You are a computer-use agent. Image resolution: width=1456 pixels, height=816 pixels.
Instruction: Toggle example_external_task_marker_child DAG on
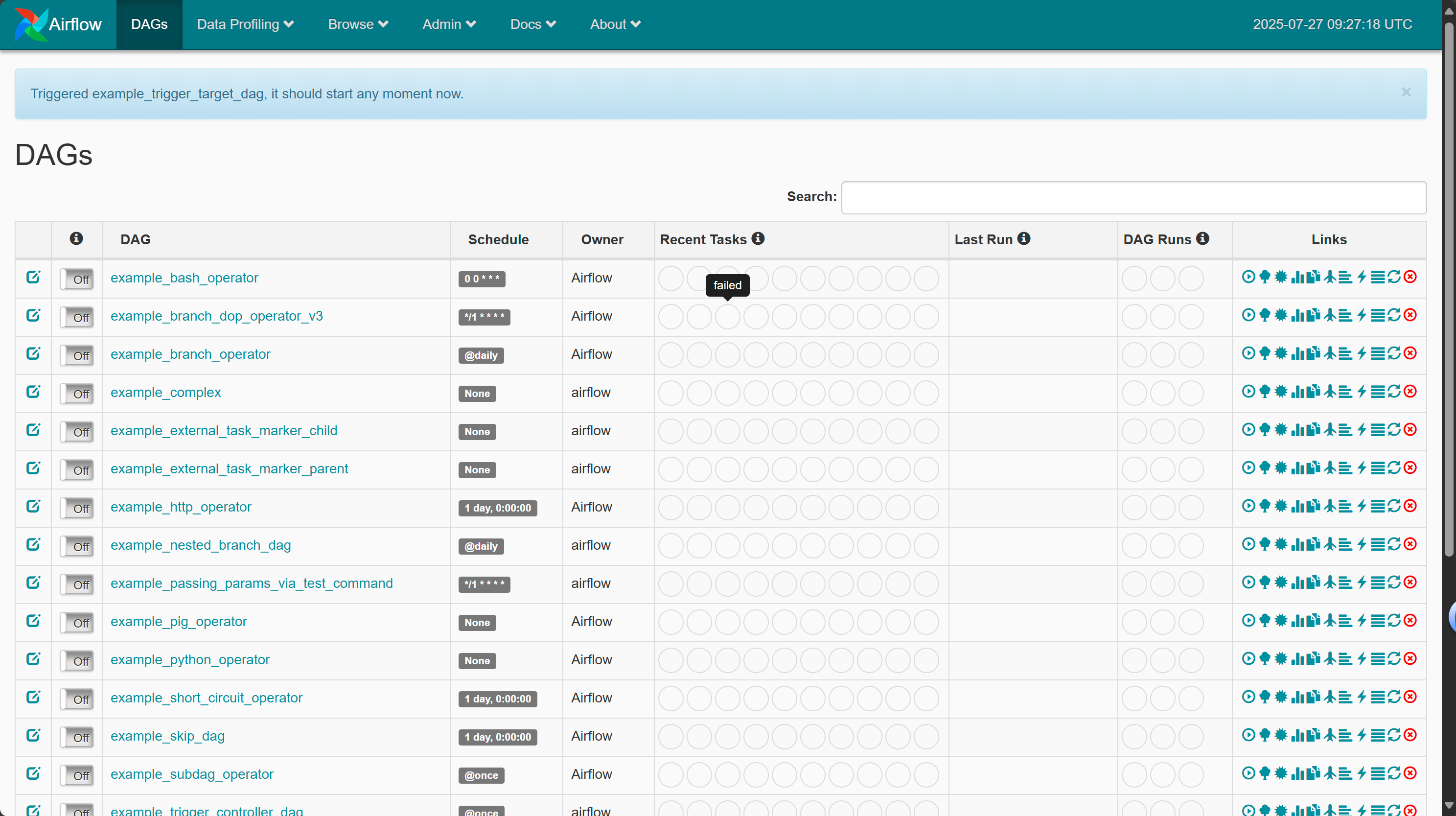(77, 431)
